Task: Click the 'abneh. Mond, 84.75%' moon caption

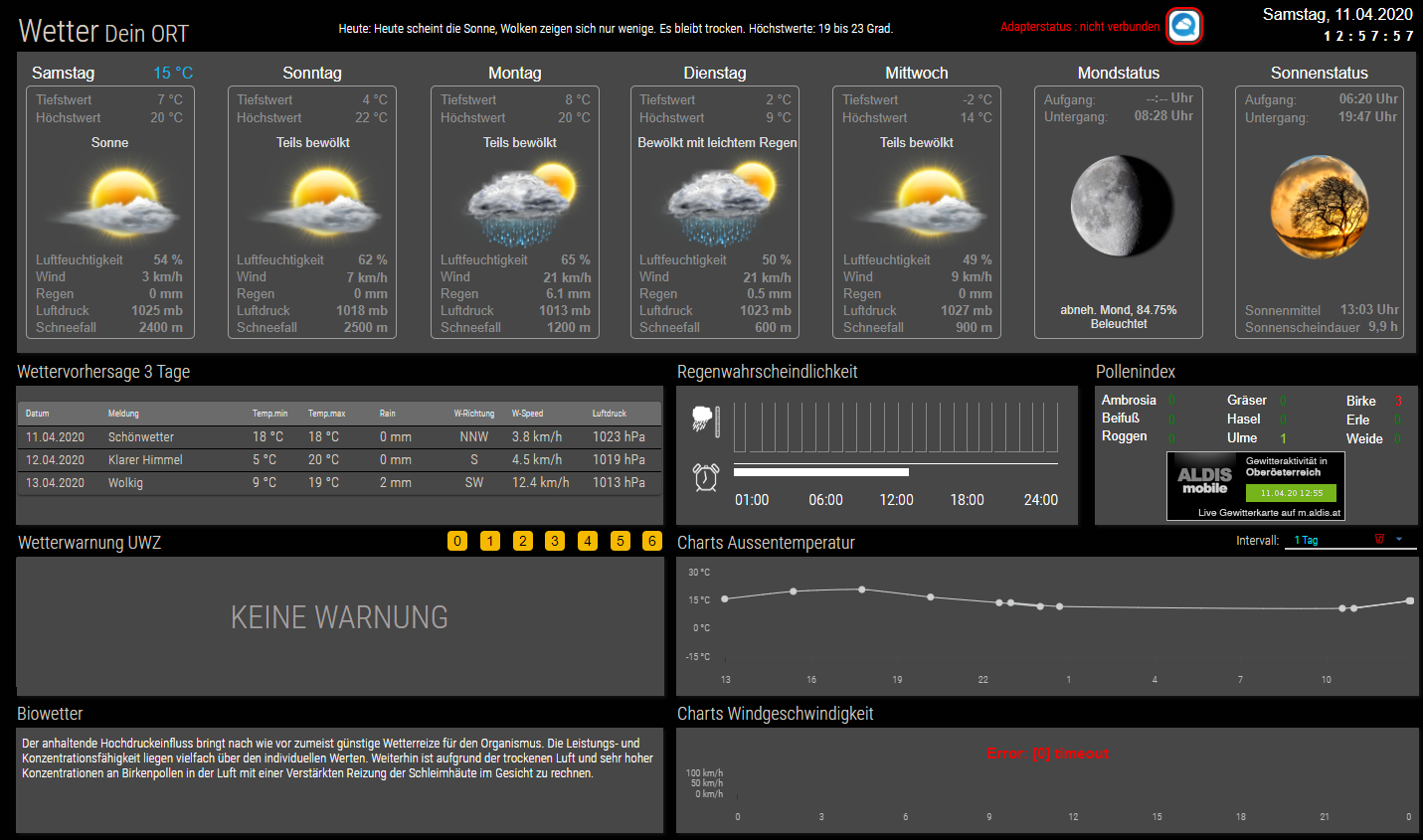Action: click(1118, 310)
